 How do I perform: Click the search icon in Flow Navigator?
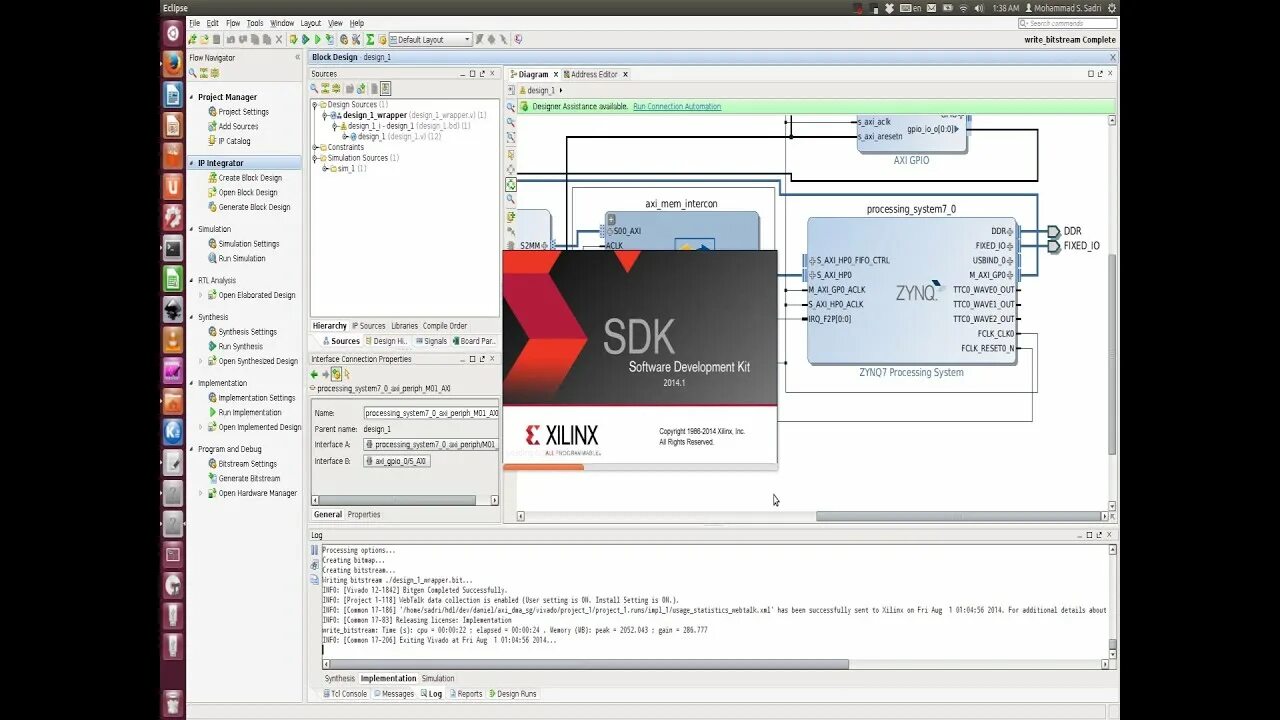coord(193,73)
